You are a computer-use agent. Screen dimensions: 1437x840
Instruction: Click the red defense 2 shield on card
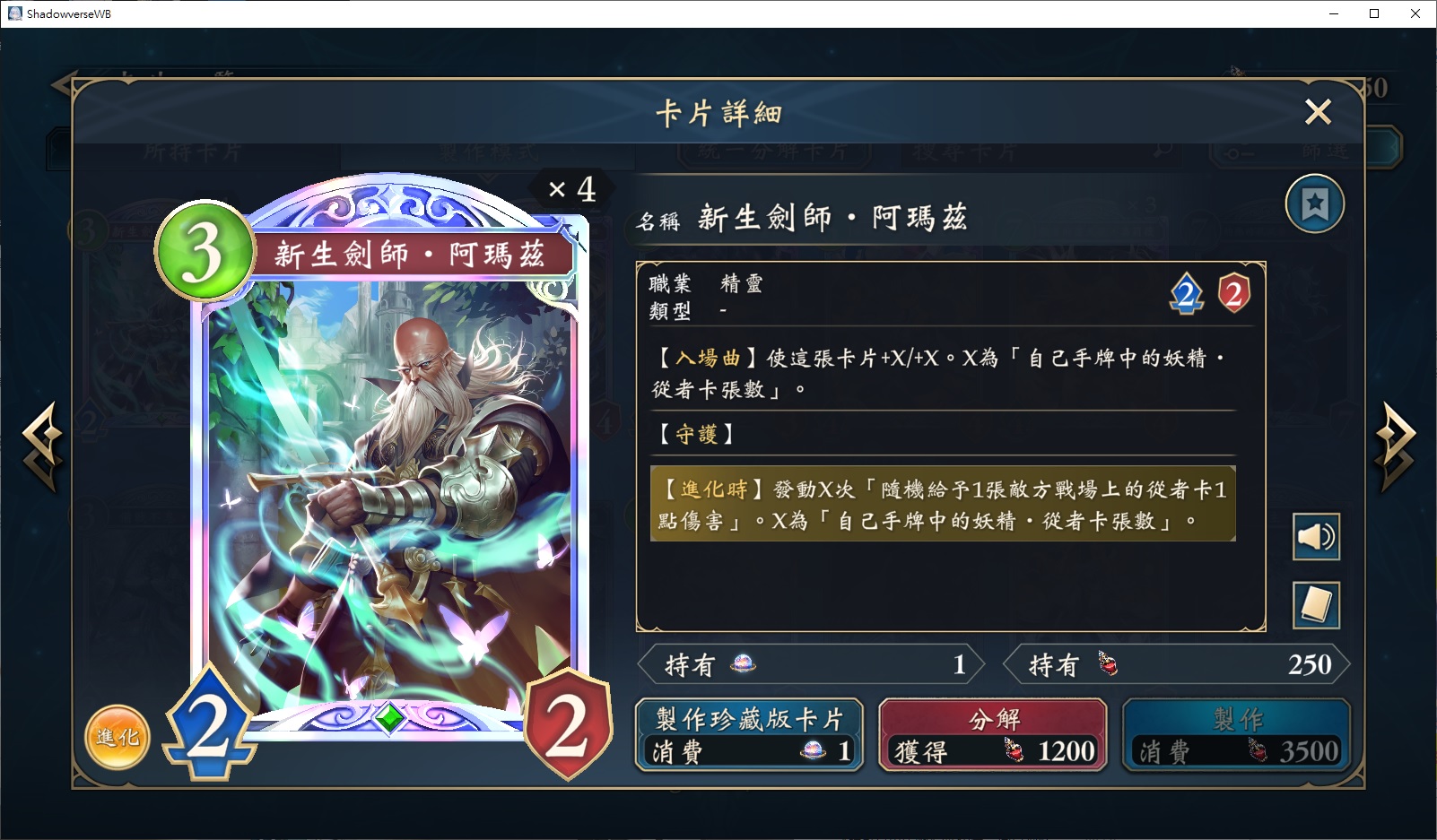click(x=568, y=724)
